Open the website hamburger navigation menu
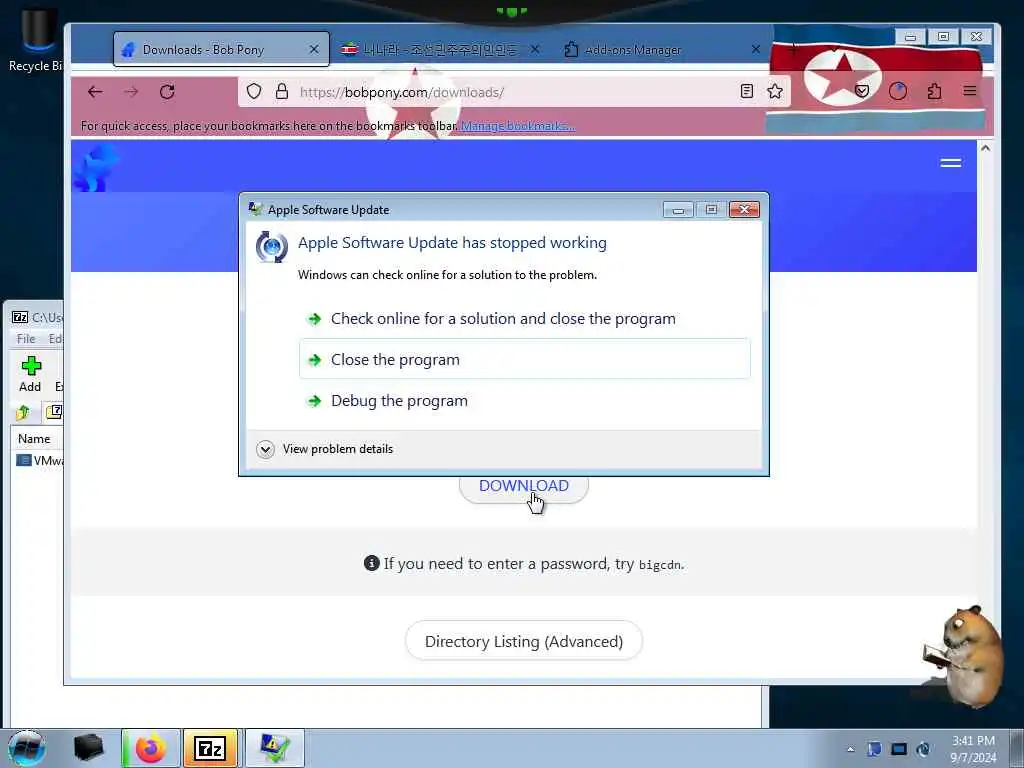The width and height of the screenshot is (1024, 768). 951,163
